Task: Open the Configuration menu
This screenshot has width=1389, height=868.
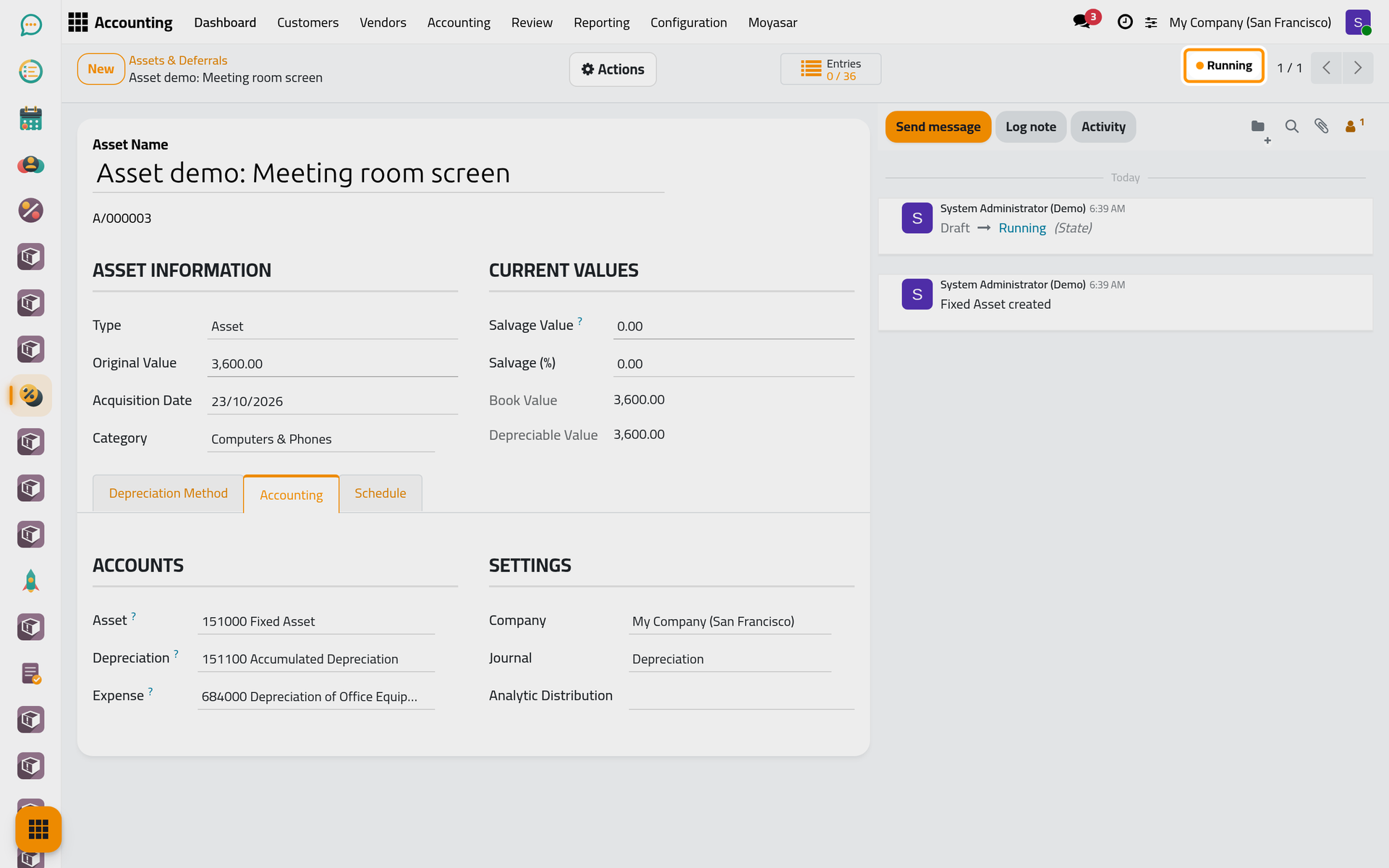Action: coord(689,22)
